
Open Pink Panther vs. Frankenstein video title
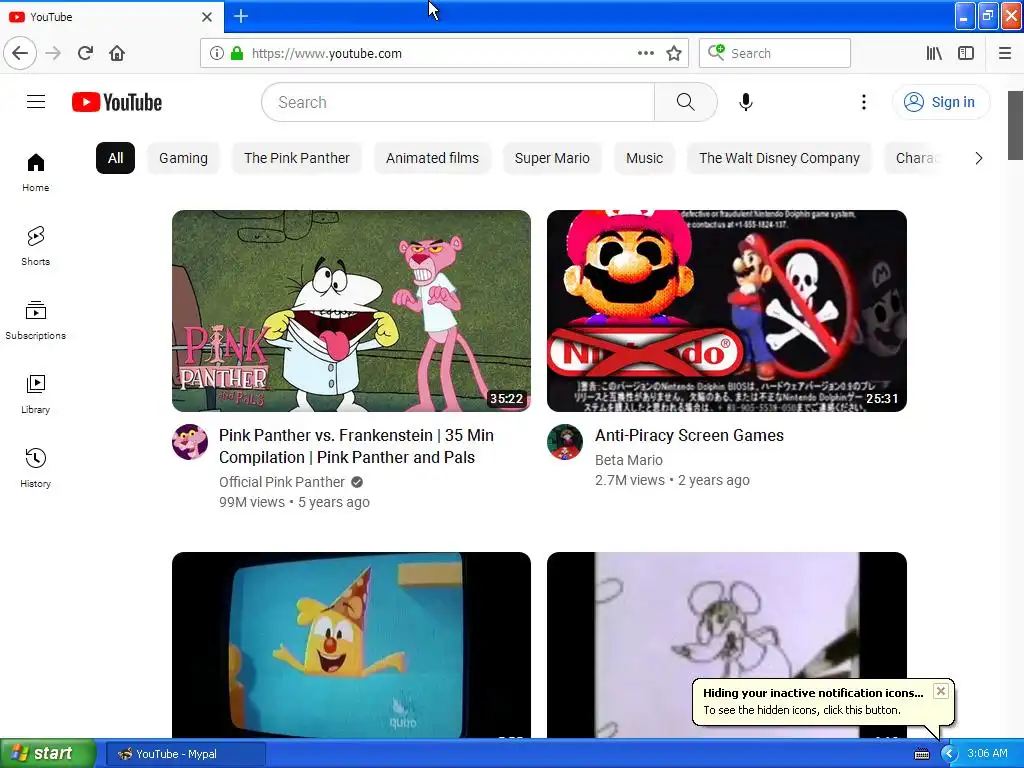coord(357,447)
